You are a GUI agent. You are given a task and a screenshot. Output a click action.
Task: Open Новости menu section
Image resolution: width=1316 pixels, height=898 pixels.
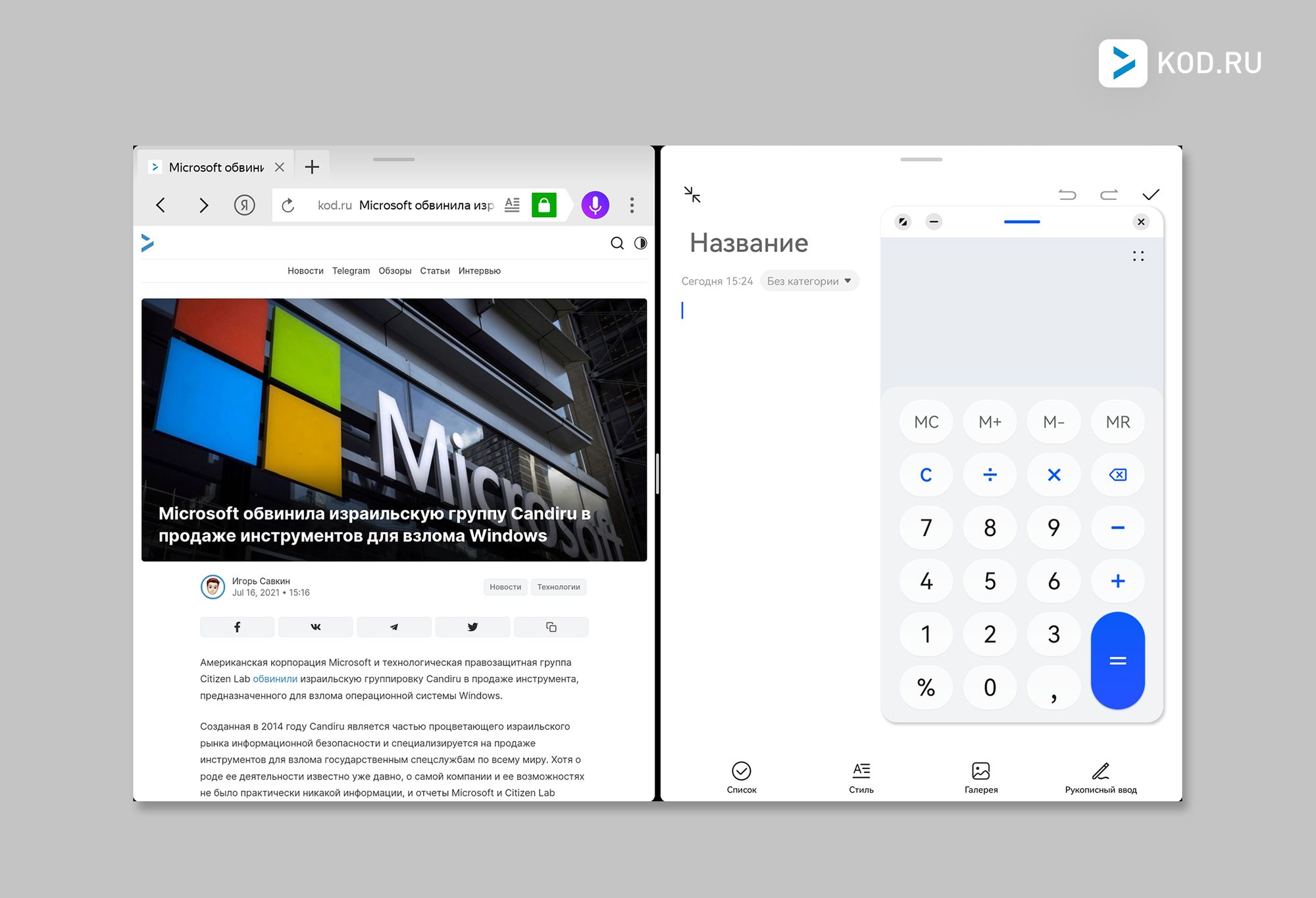pos(305,271)
